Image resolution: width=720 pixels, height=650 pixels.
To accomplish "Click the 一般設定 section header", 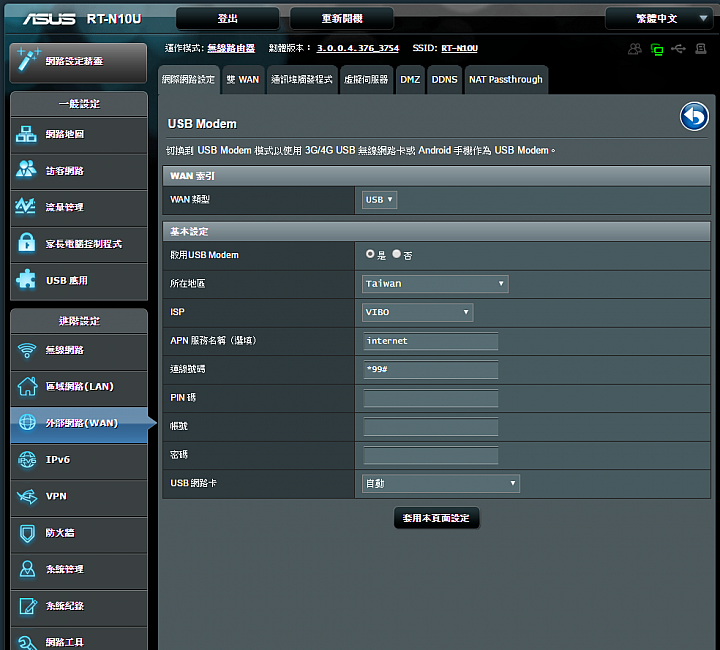I will coord(79,104).
